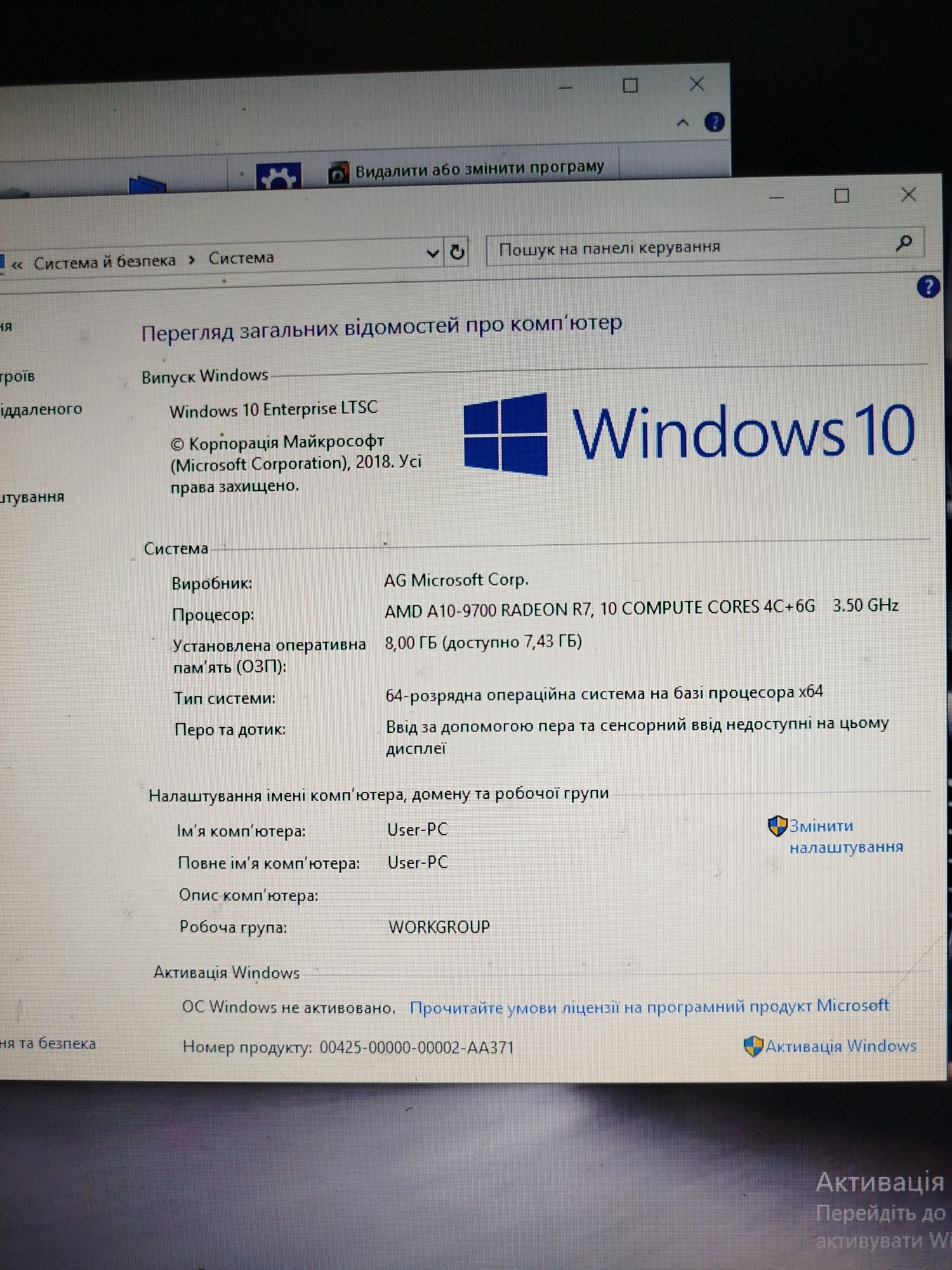Click the search magnifier icon
Image resolution: width=952 pixels, height=1270 pixels.
click(904, 242)
